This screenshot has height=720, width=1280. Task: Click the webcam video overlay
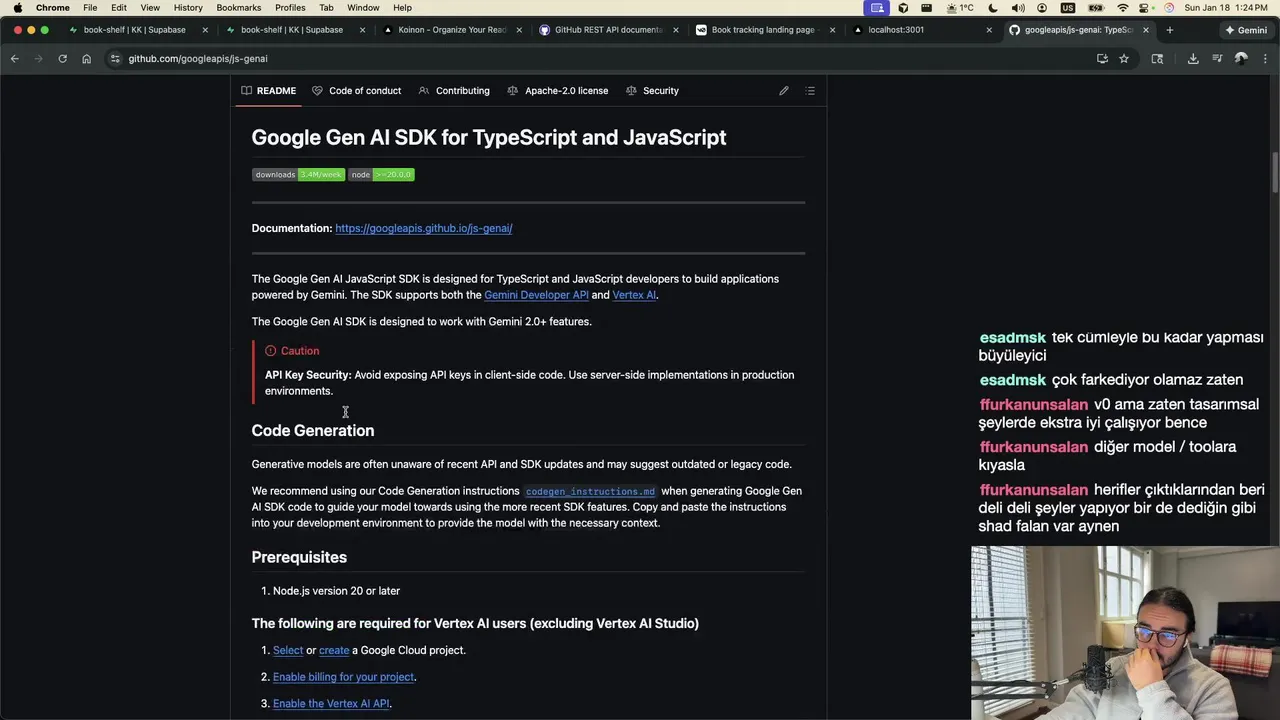(1125, 632)
